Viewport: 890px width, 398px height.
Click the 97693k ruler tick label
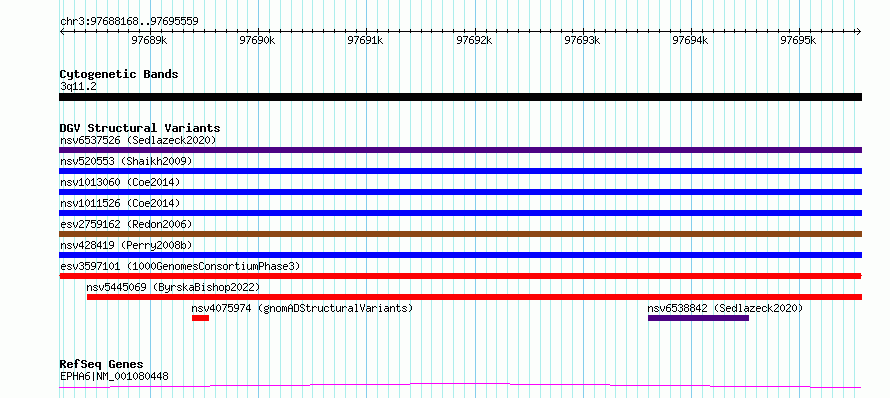coord(583,40)
